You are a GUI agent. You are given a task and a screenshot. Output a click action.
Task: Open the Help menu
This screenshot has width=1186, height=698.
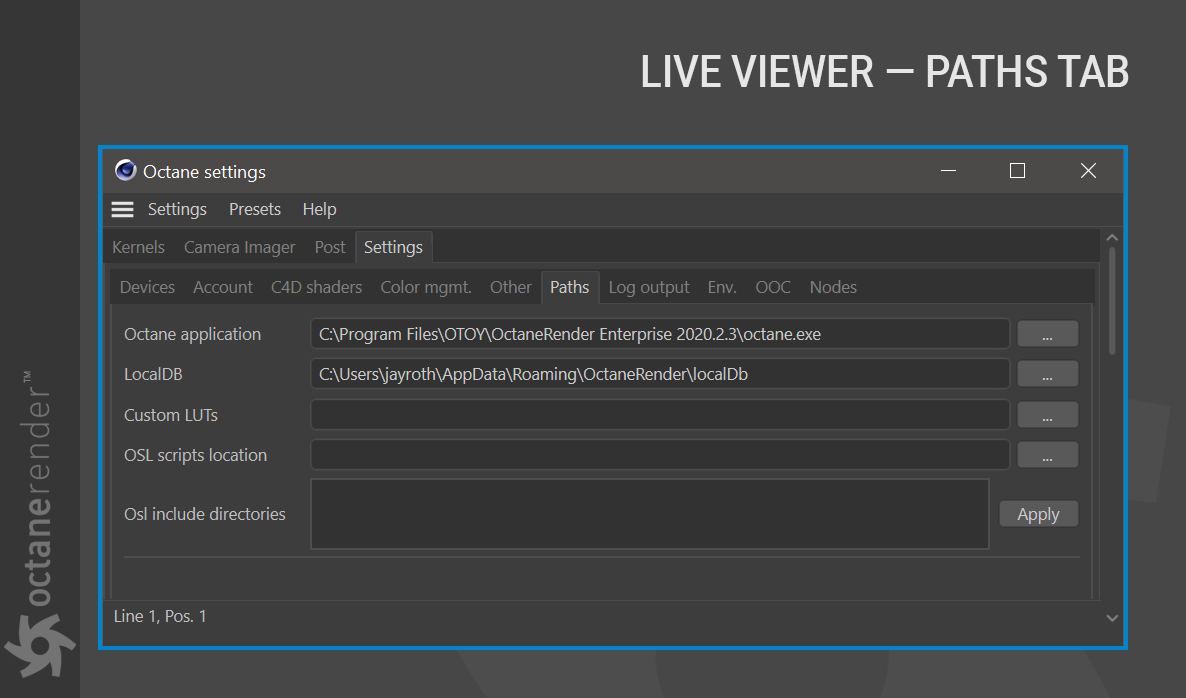(319, 209)
